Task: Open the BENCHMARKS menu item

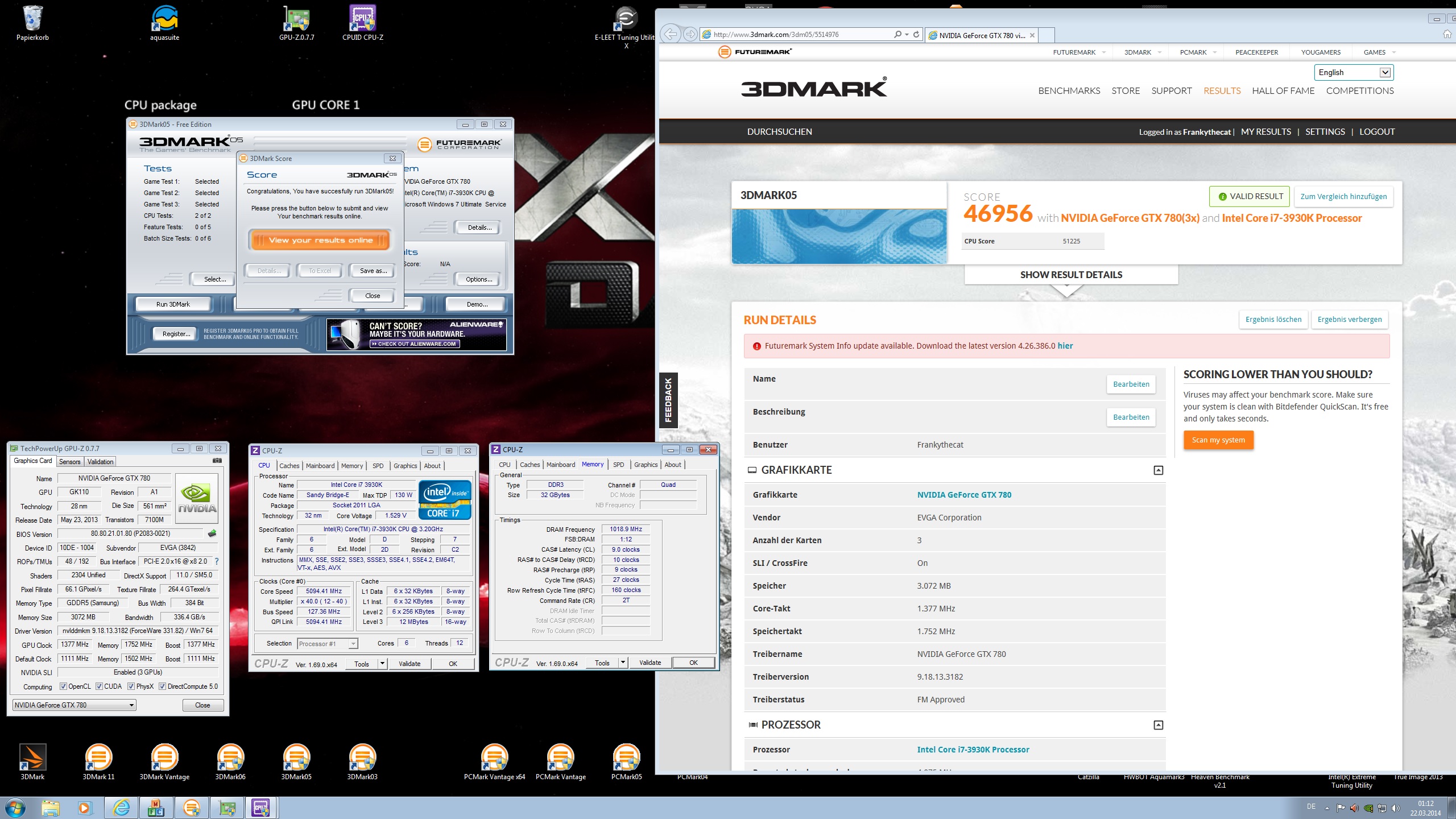Action: pos(1069,90)
